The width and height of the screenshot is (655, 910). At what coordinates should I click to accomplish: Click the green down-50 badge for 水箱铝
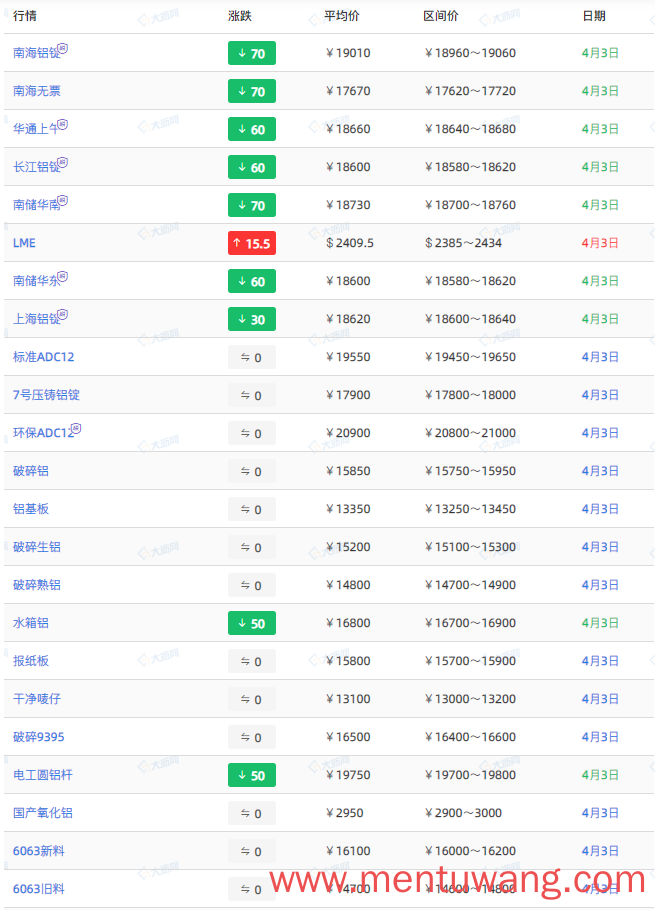(x=252, y=623)
